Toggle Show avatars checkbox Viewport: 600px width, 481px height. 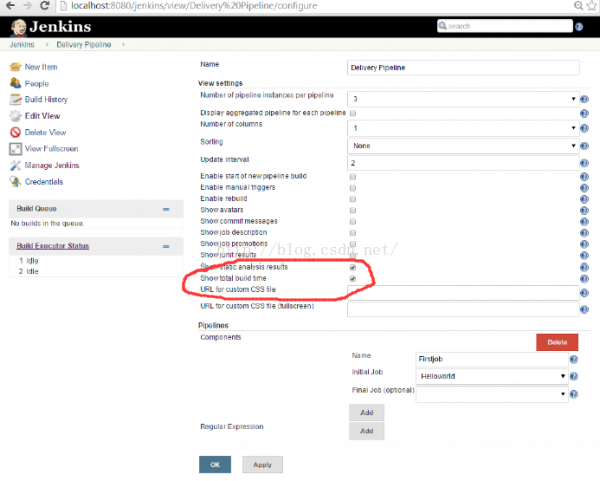coord(353,210)
